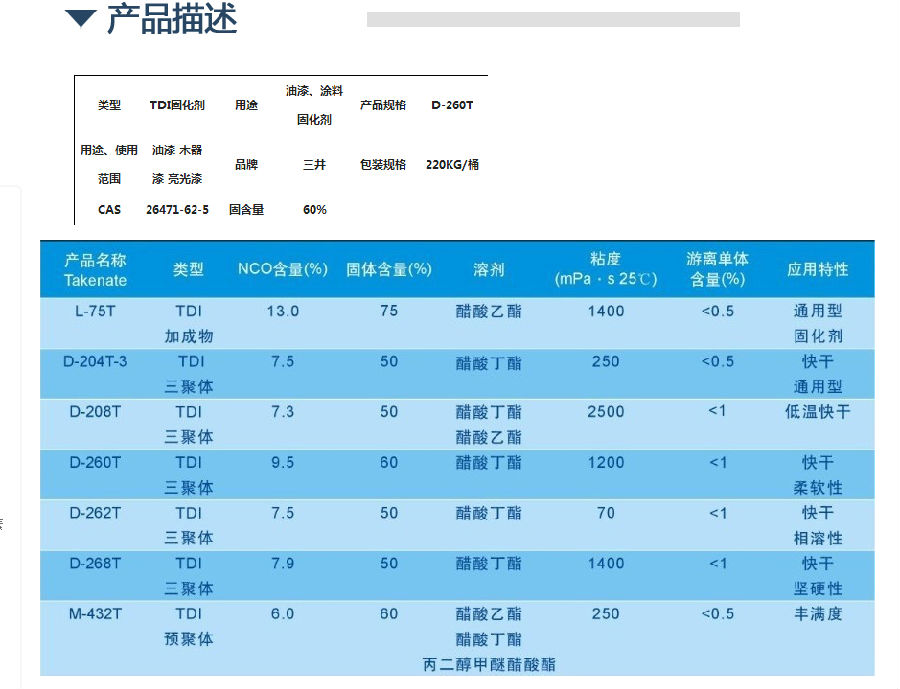
Task: Select the D-268T product name
Action: point(95,563)
